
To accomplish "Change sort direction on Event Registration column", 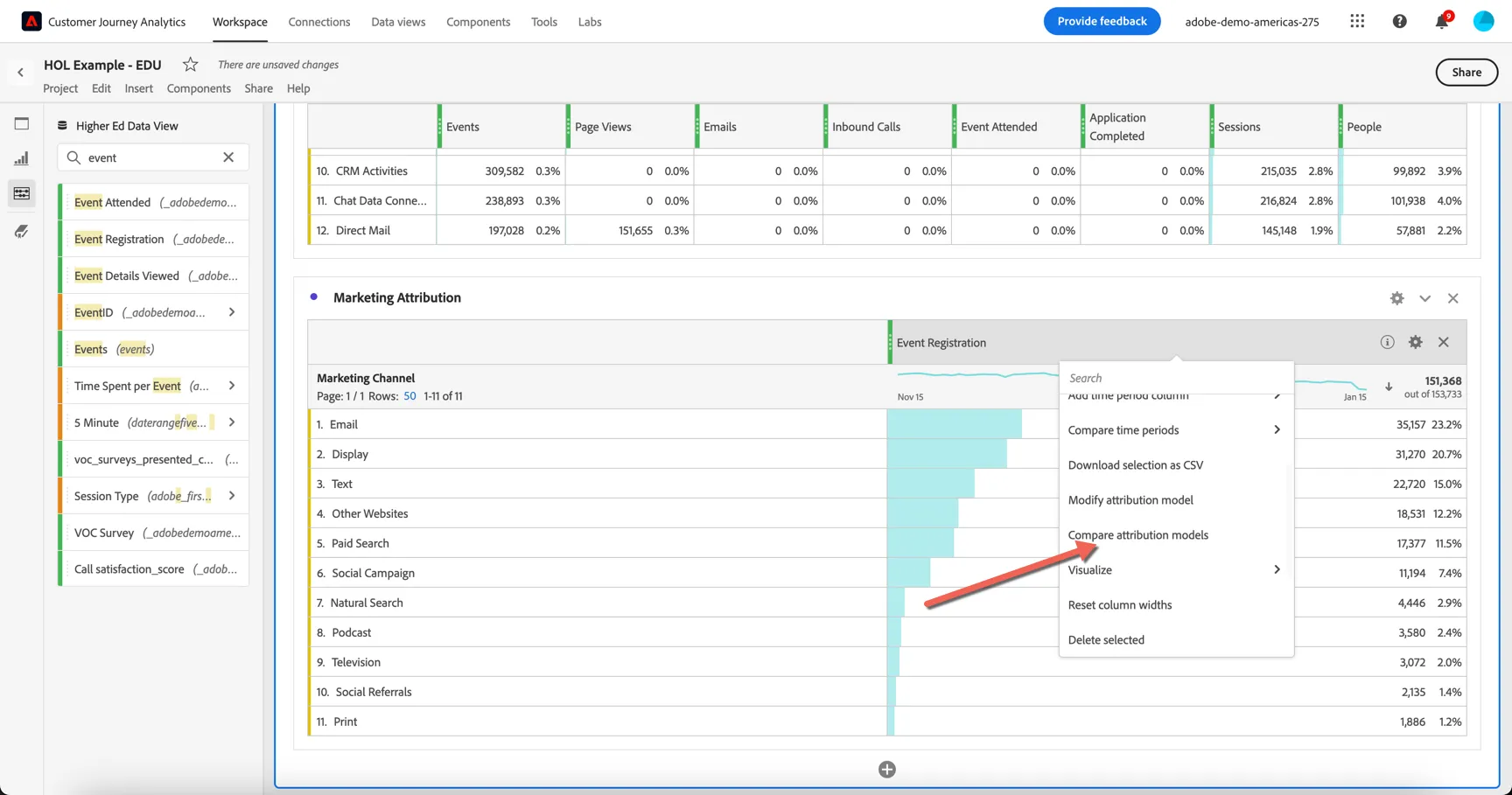I will click(1388, 387).
